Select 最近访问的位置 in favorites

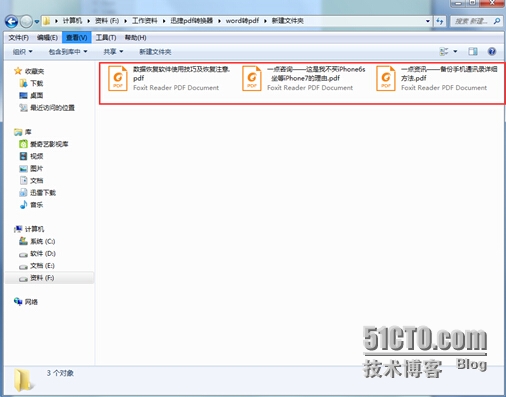click(52, 108)
